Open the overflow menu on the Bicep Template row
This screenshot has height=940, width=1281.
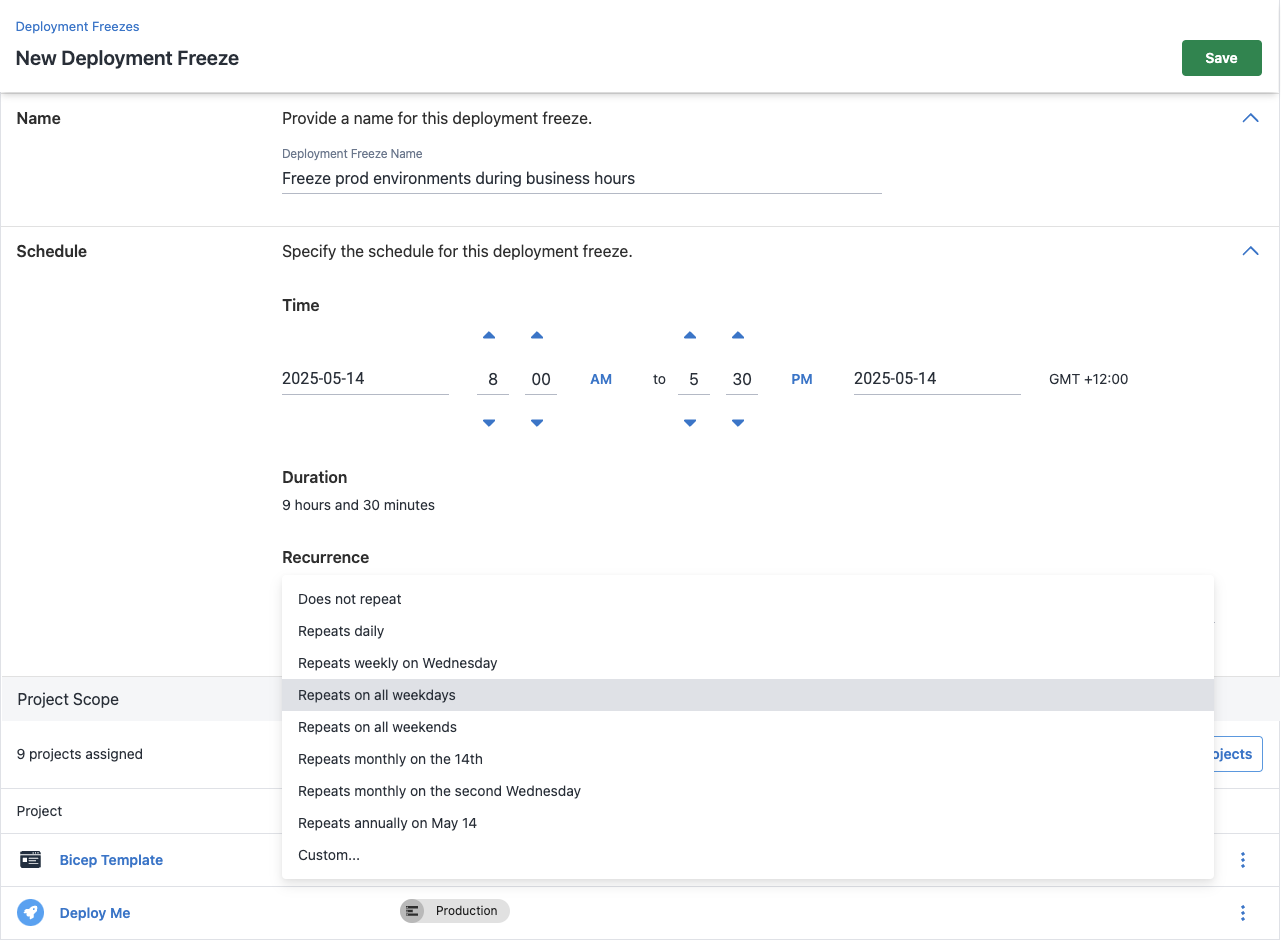click(x=1242, y=859)
